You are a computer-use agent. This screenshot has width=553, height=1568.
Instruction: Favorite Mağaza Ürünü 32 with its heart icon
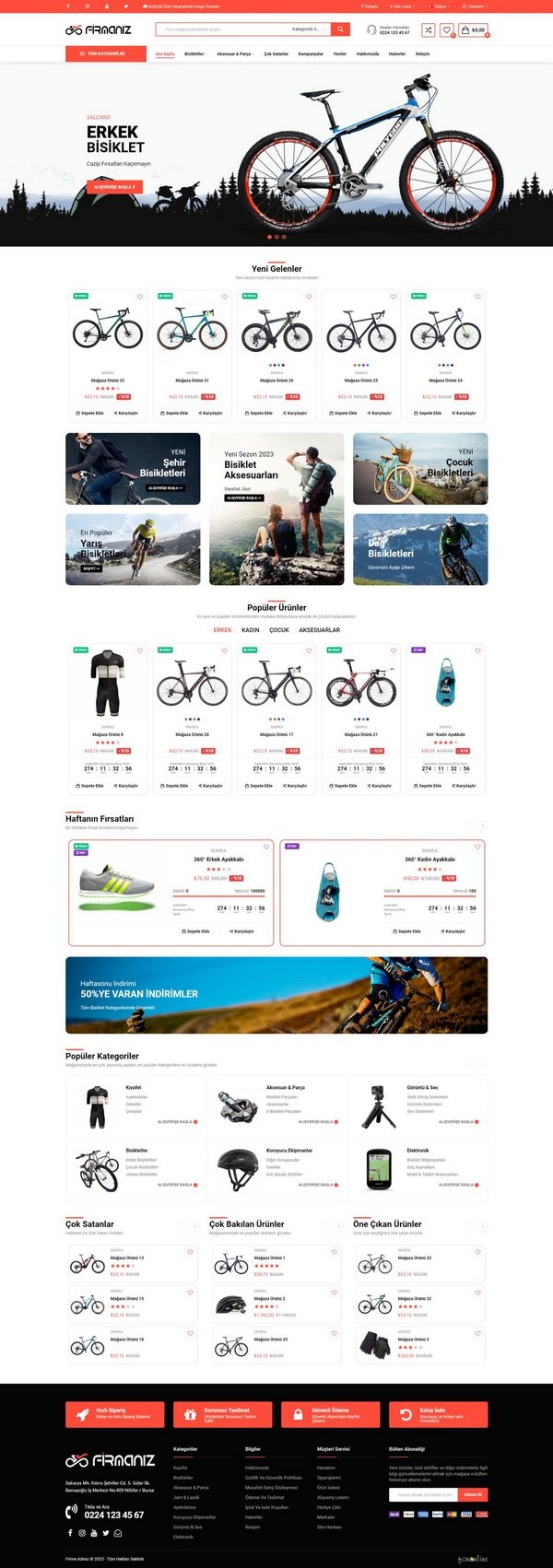(x=140, y=297)
